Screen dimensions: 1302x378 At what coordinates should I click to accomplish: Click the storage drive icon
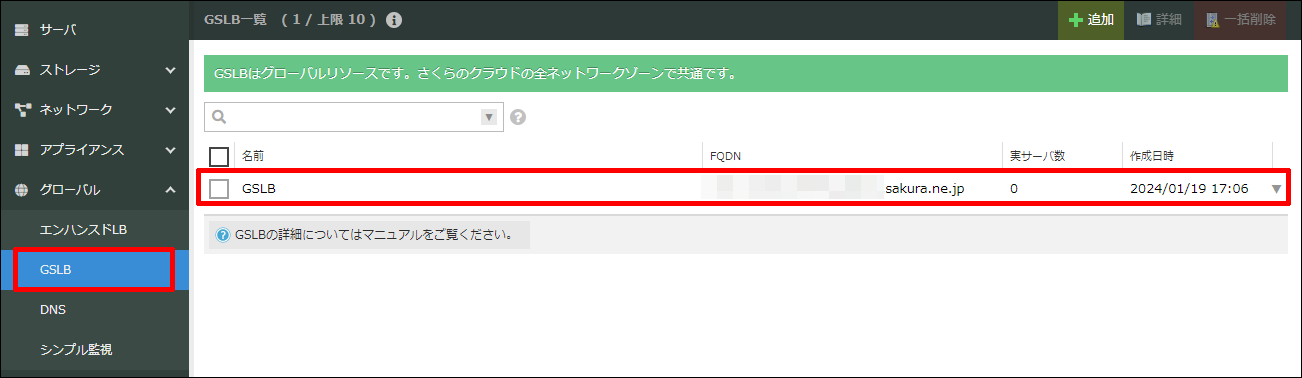pos(21,70)
